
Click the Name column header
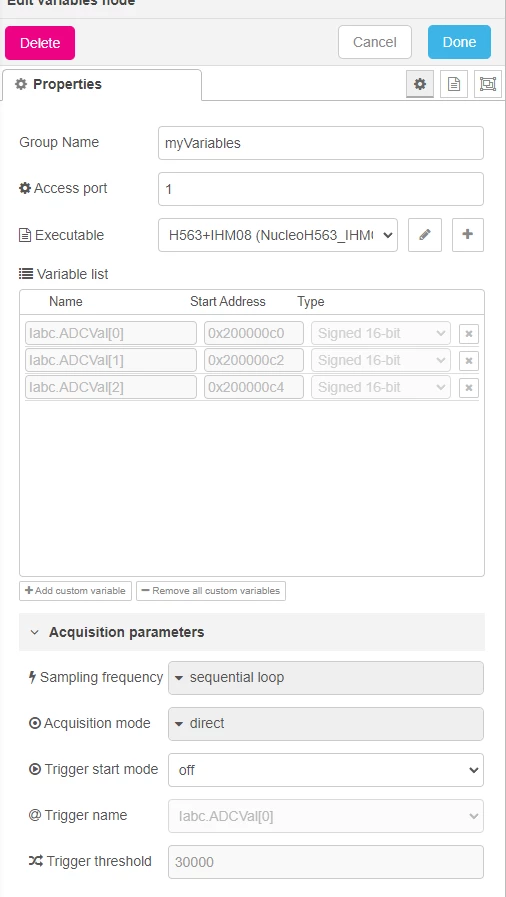(x=66, y=301)
